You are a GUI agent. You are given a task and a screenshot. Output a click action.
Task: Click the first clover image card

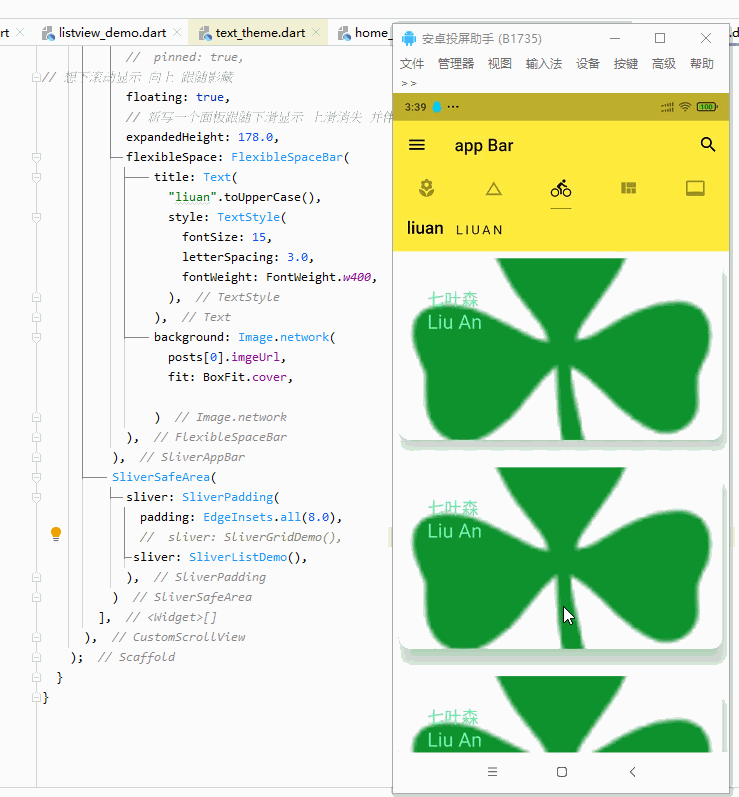(x=561, y=349)
